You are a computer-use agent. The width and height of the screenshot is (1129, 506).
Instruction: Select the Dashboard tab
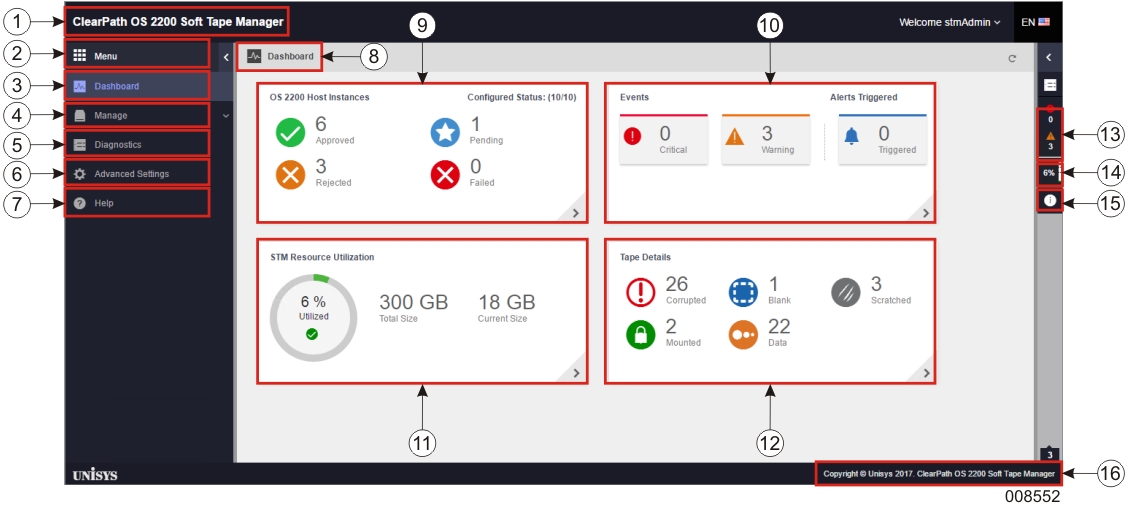point(280,57)
